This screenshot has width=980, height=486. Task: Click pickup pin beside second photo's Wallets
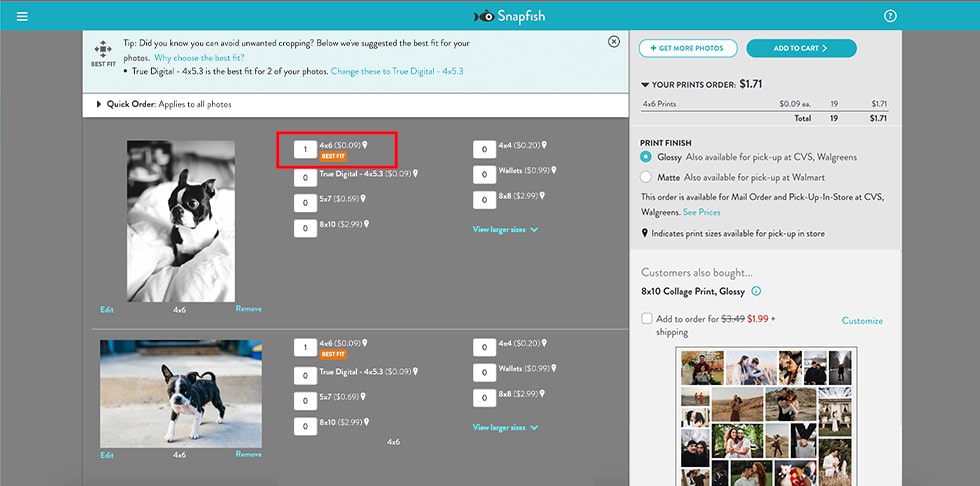(x=553, y=369)
